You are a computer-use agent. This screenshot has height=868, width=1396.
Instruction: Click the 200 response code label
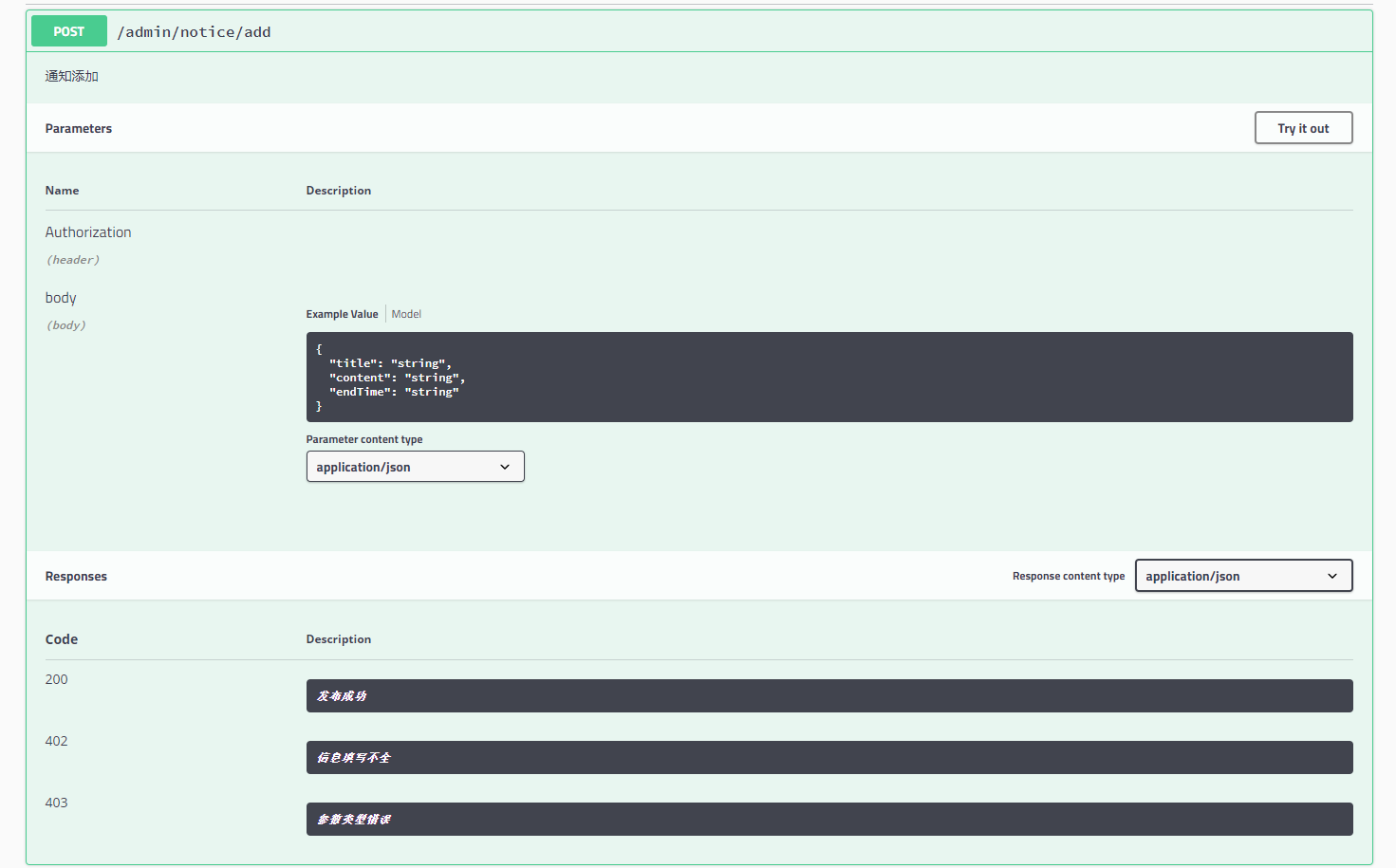[56, 679]
